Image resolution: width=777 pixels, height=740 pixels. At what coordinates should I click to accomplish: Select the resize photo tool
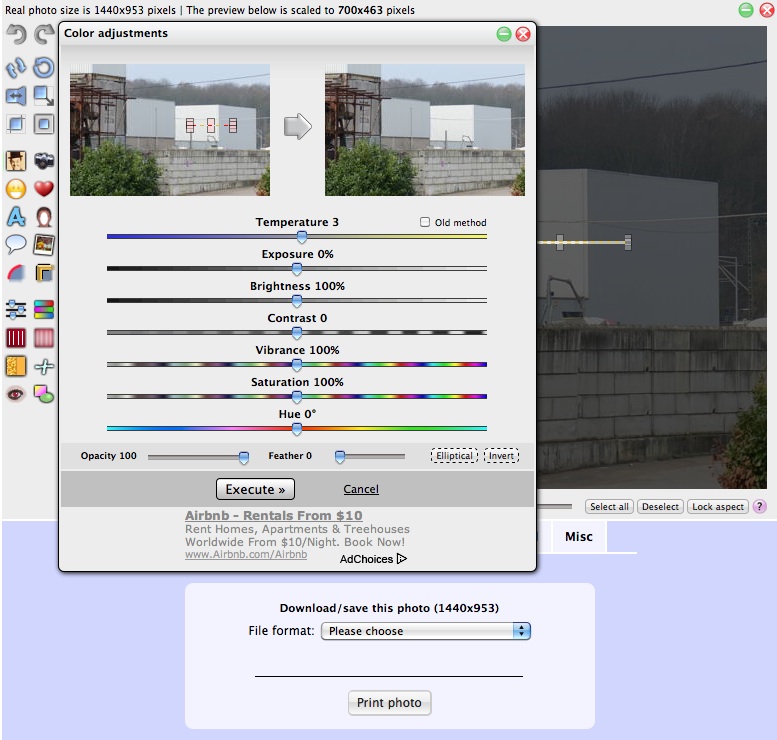pos(44,96)
